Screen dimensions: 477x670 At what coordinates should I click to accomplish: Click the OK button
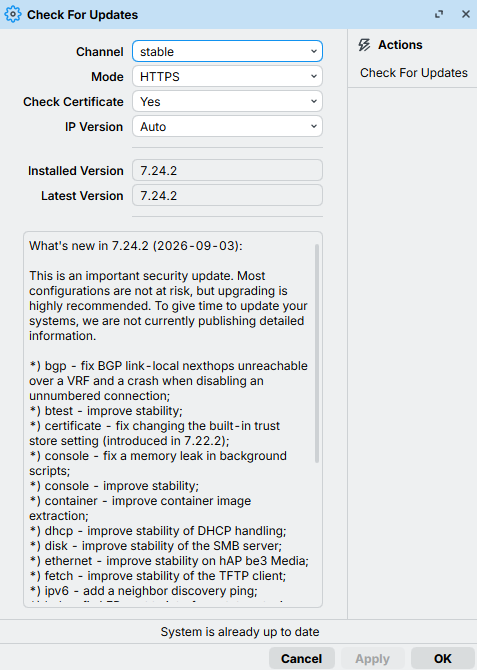point(443,658)
